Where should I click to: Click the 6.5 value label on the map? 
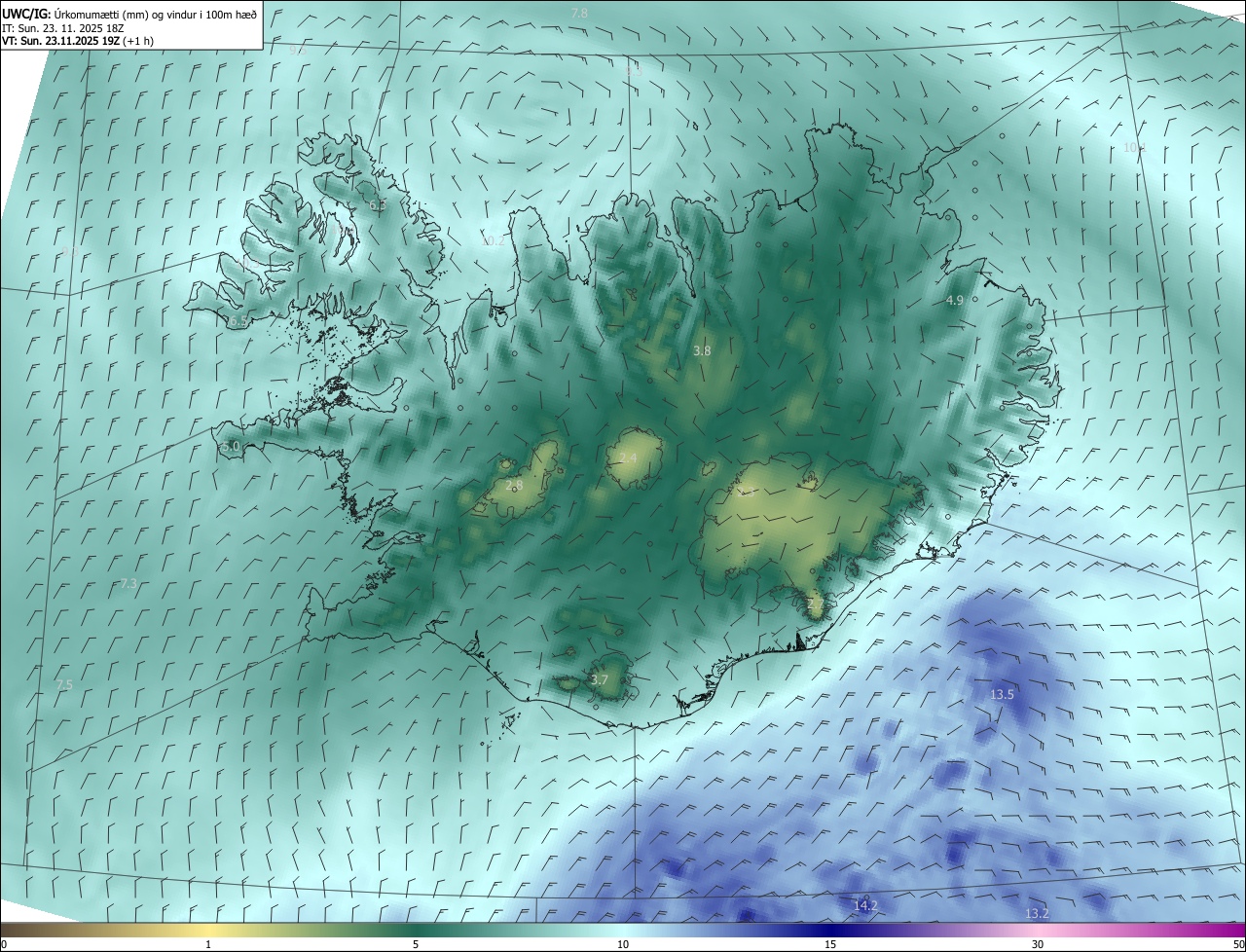click(x=238, y=321)
